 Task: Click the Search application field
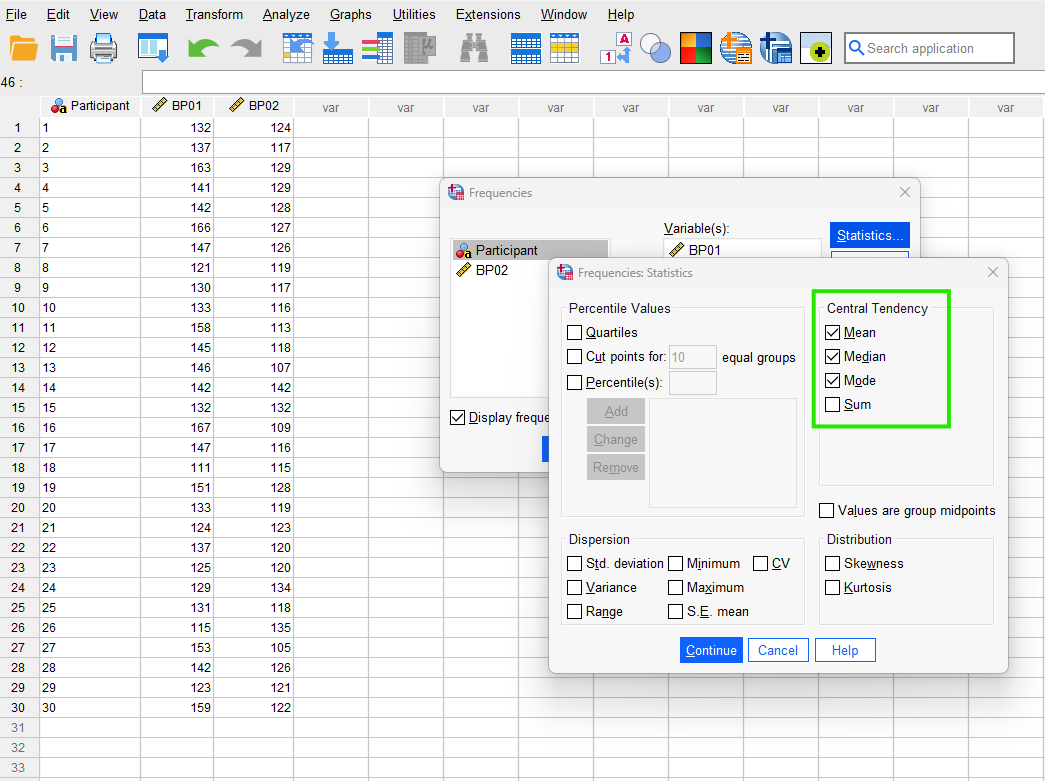929,47
